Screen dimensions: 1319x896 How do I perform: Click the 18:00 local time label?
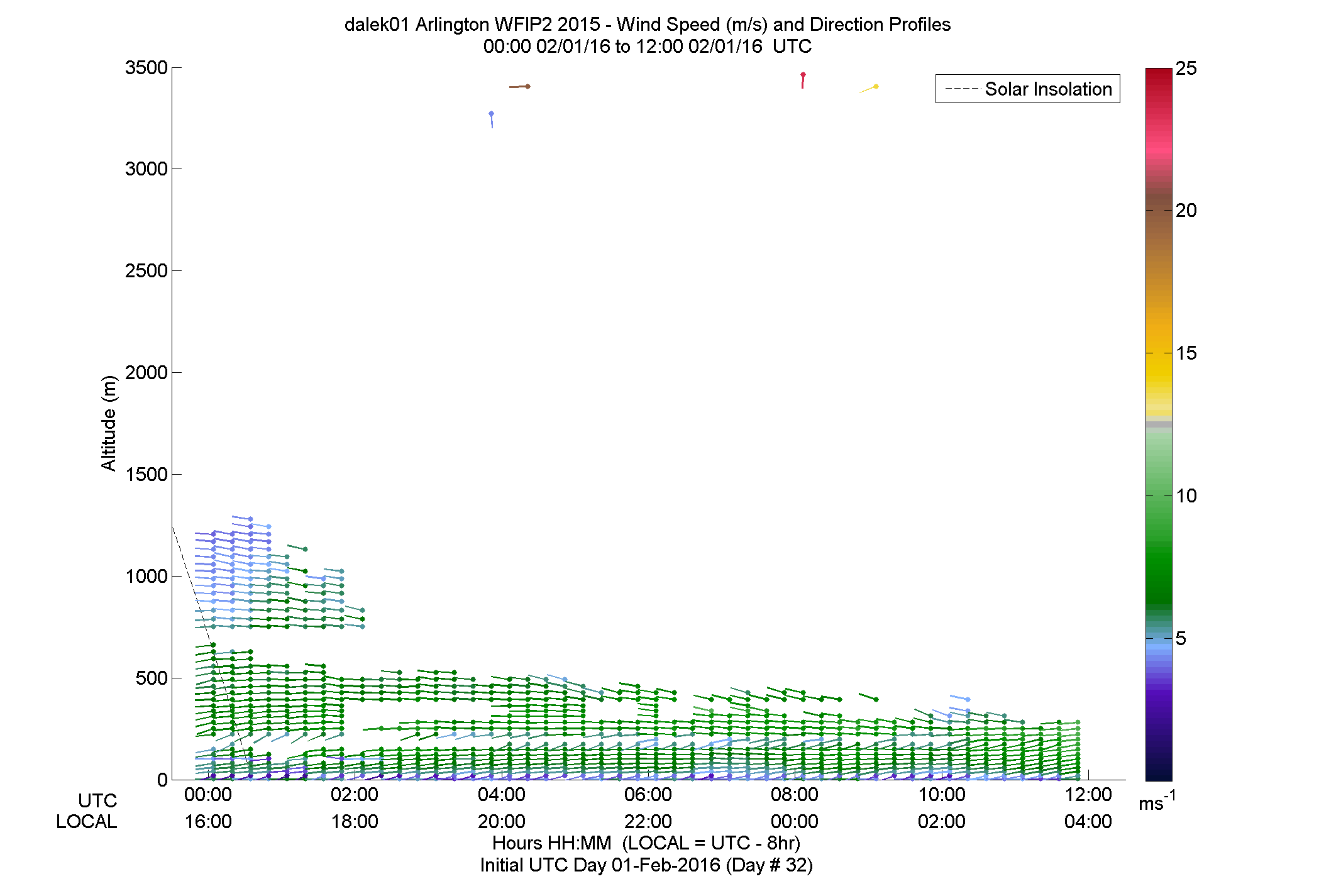pyautogui.click(x=355, y=822)
